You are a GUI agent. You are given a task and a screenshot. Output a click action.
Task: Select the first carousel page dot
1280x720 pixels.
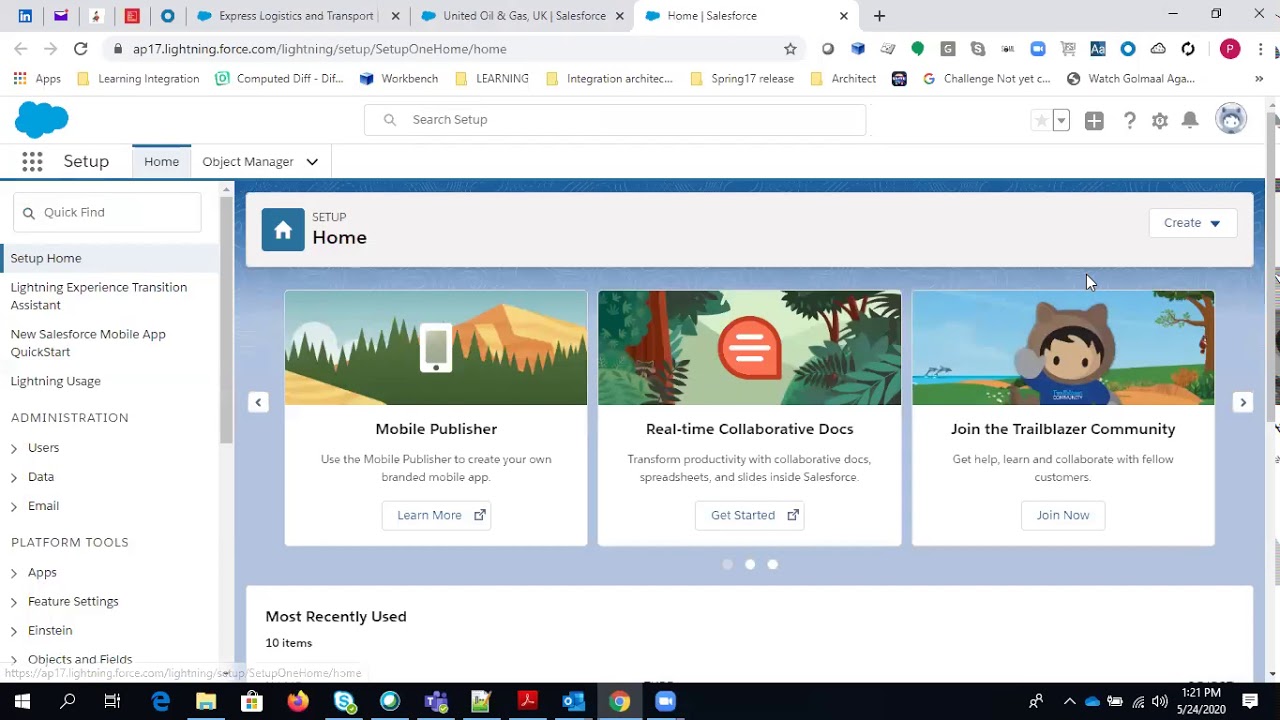pyautogui.click(x=727, y=564)
